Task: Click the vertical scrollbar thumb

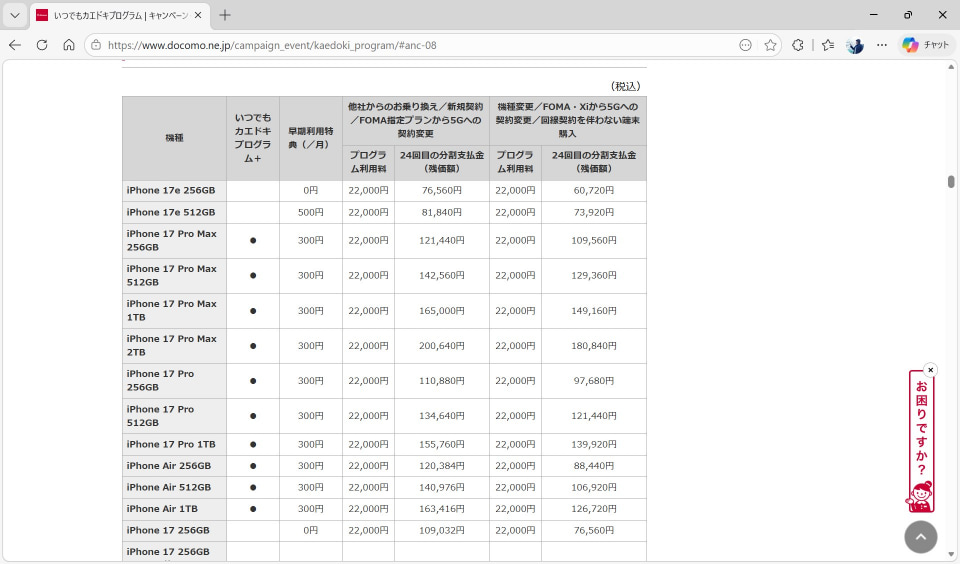Action: coord(951,182)
